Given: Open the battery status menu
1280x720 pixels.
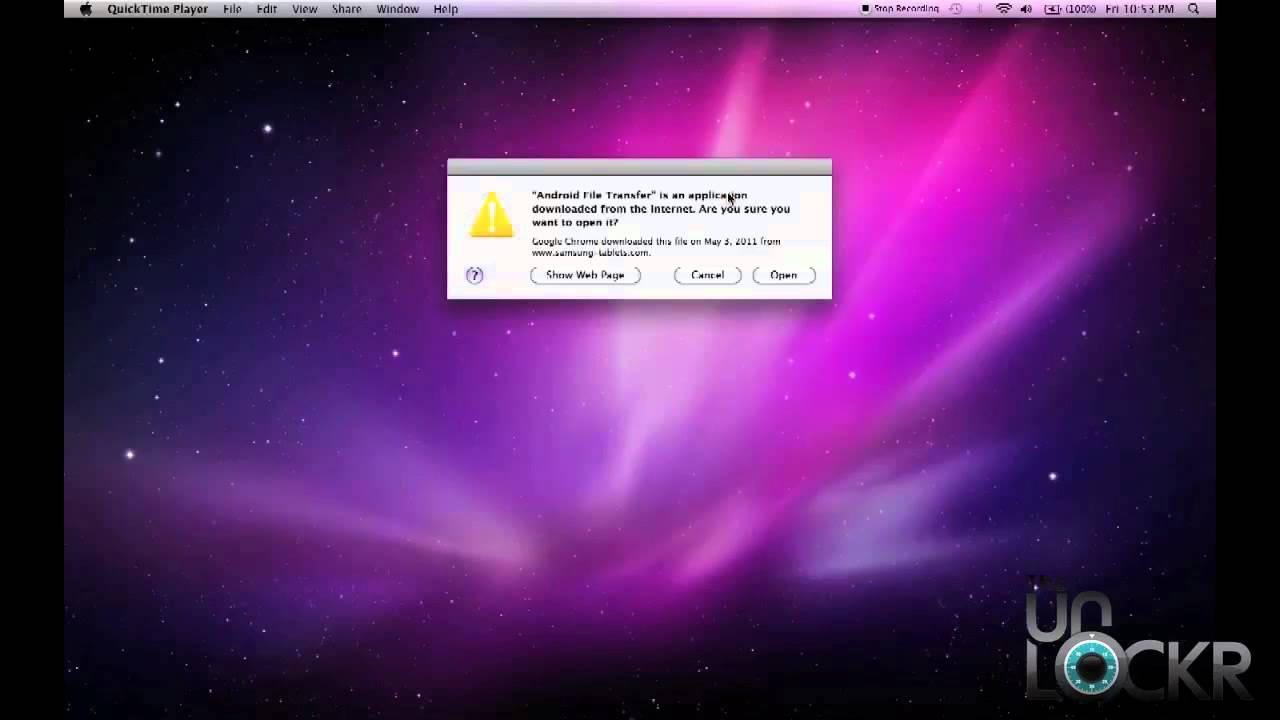Looking at the screenshot, I should coord(1070,9).
